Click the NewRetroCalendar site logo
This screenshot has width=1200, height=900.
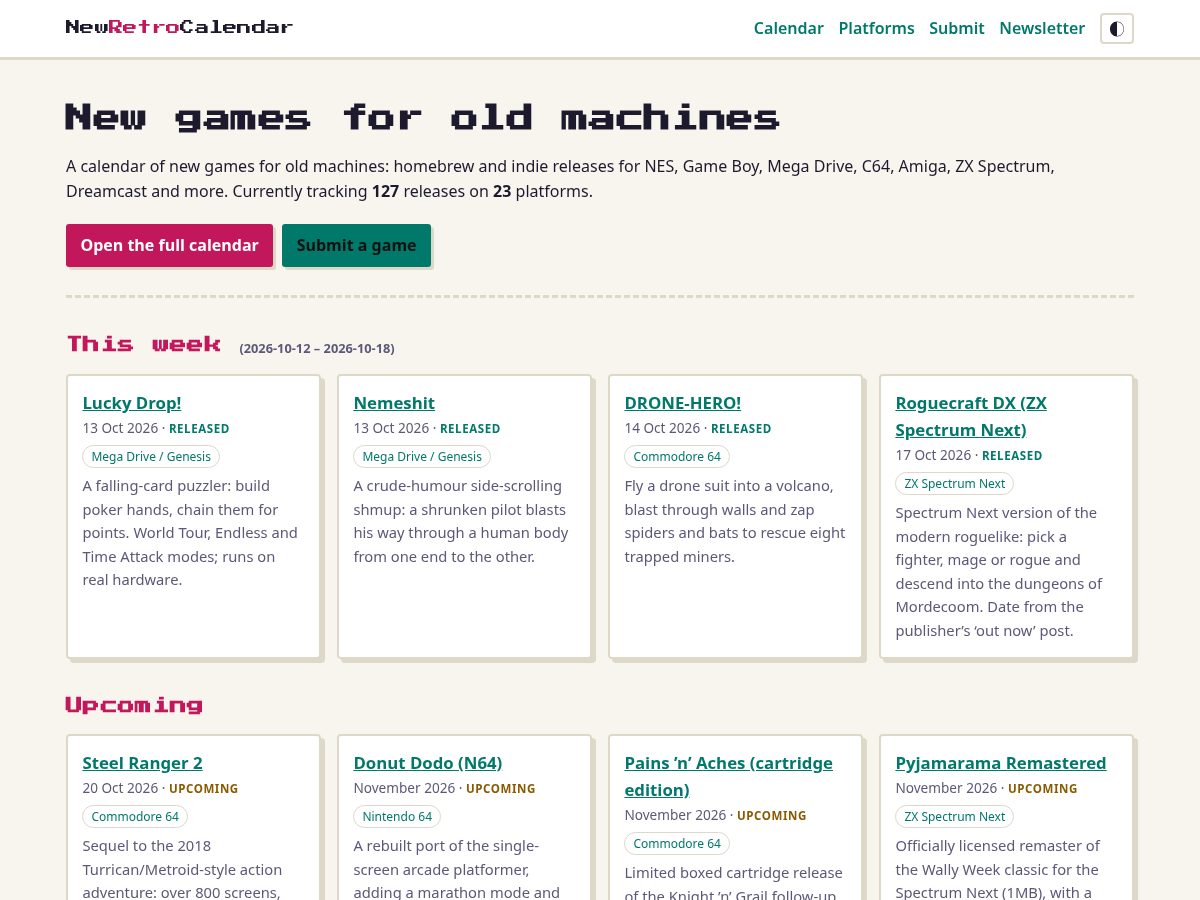pos(179,27)
